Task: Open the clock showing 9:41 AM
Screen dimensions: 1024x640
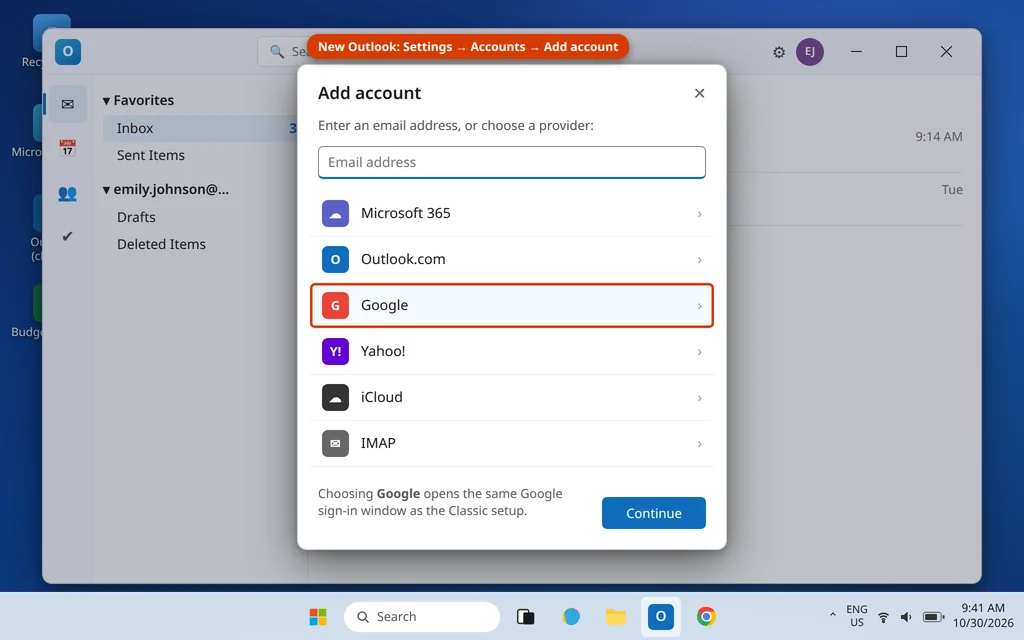Action: coord(983,616)
